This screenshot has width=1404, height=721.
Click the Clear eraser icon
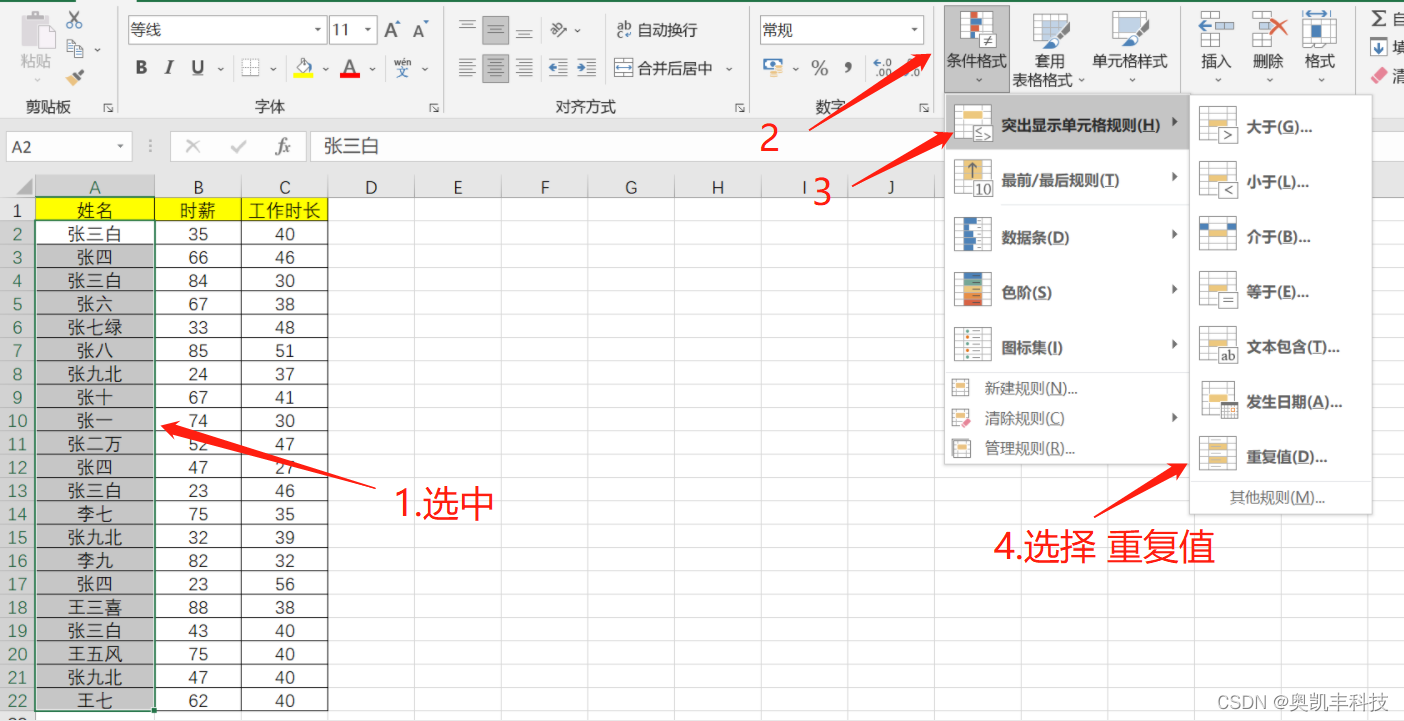pyautogui.click(x=1379, y=75)
